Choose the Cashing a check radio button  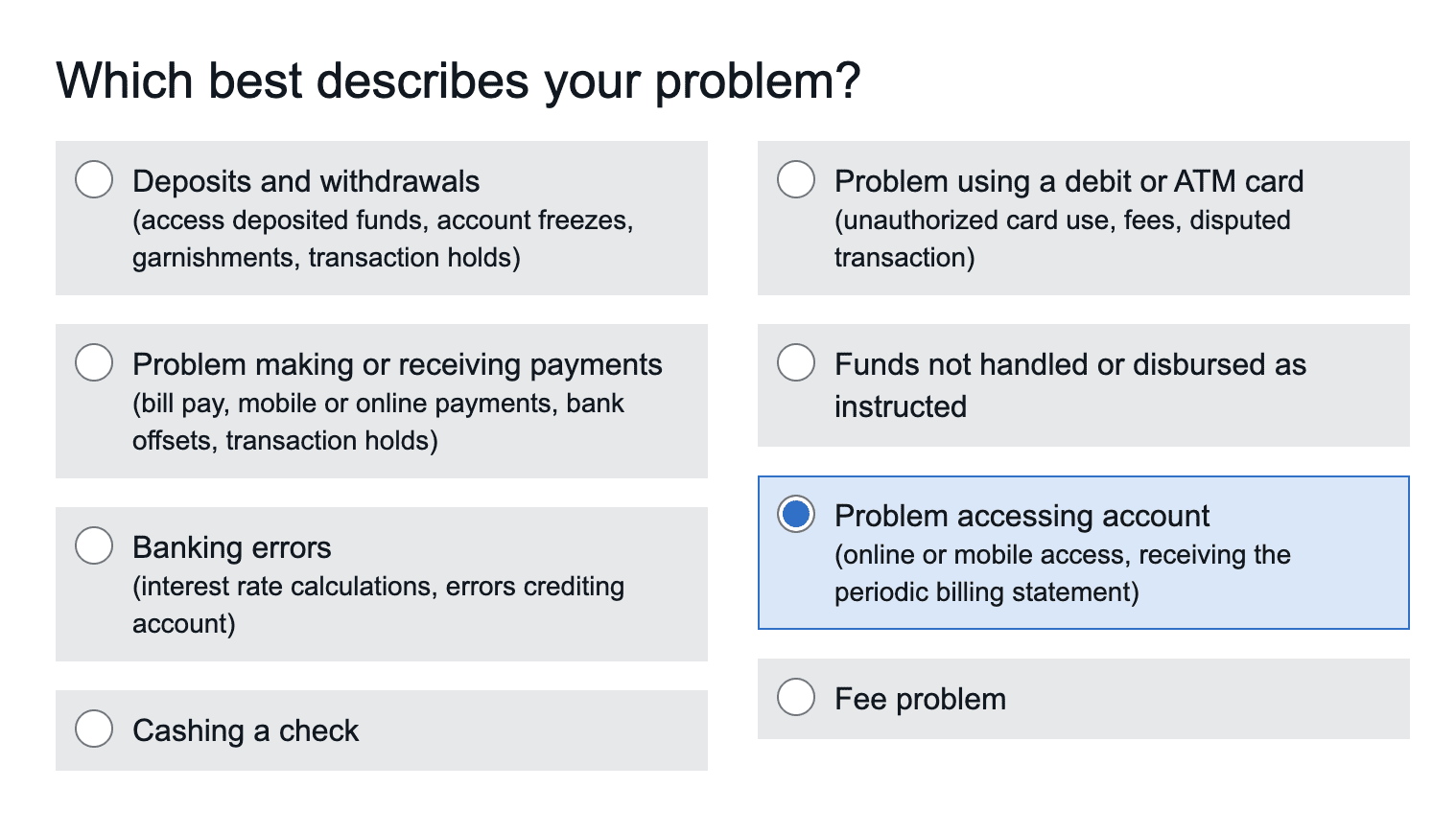click(x=94, y=729)
